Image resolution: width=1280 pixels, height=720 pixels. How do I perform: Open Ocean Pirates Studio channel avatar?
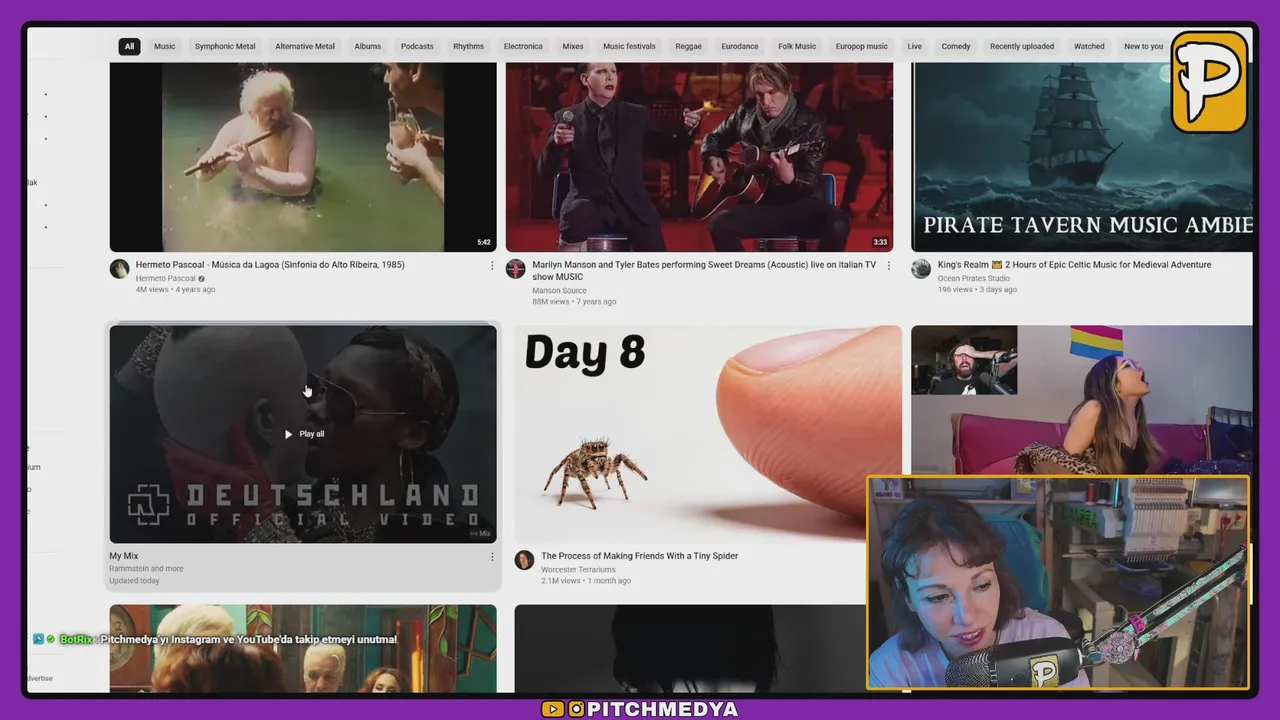tap(921, 269)
